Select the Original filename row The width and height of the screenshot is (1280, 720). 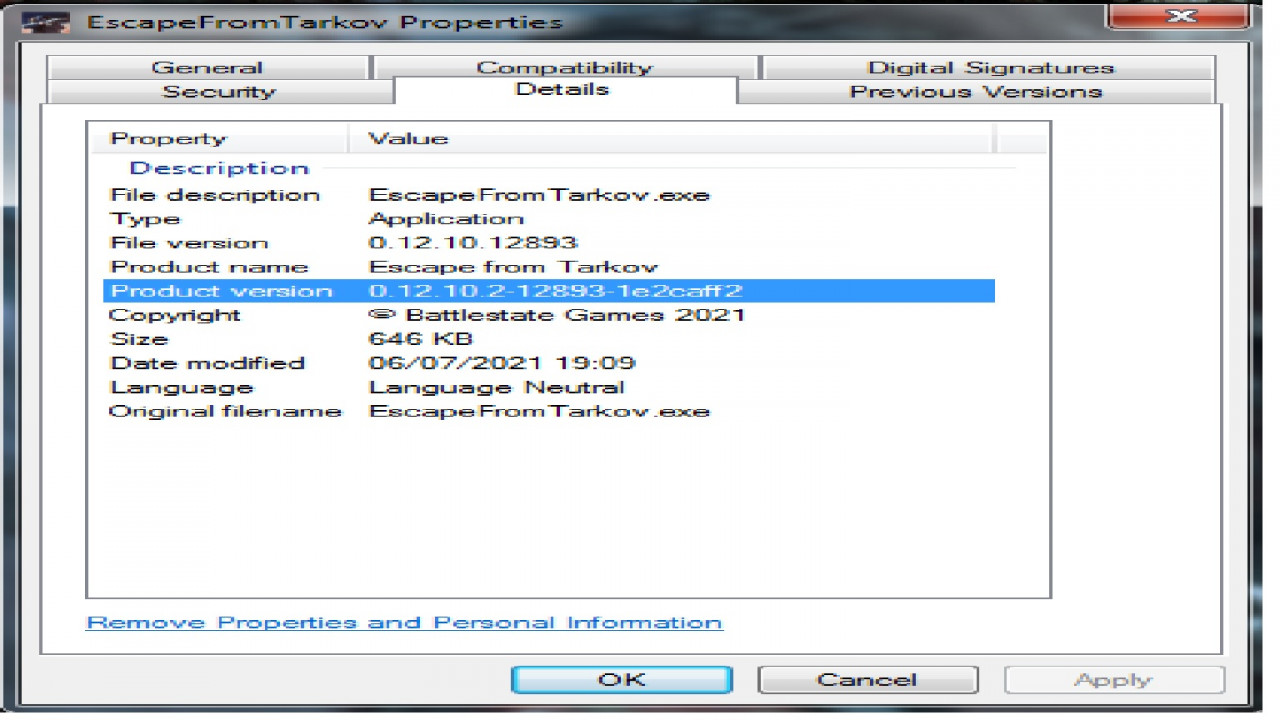coord(549,411)
